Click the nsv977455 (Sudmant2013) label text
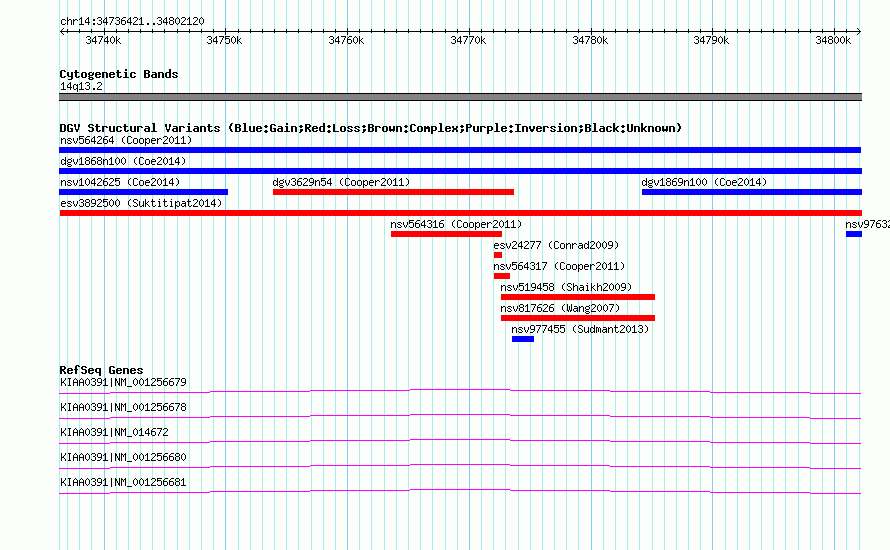The height and width of the screenshot is (550, 890). [x=580, y=329]
